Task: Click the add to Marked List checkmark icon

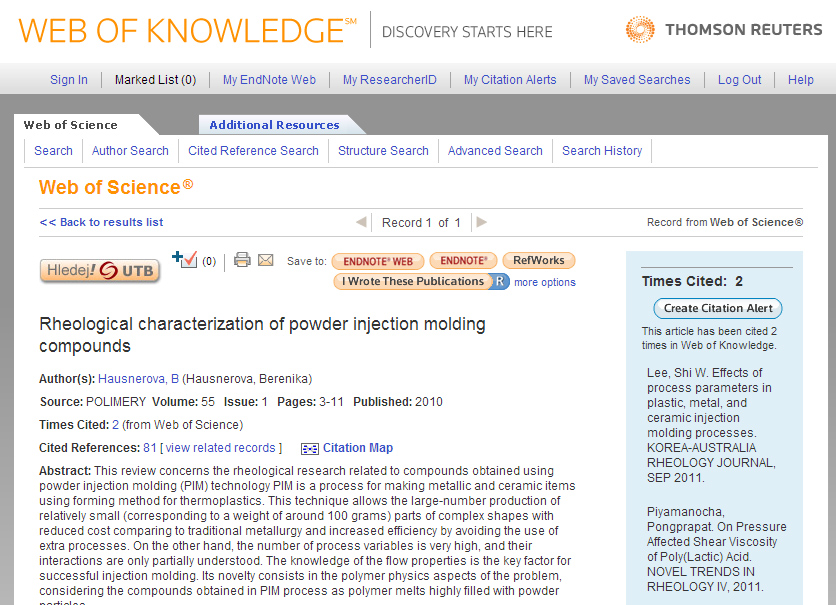Action: [x=185, y=260]
